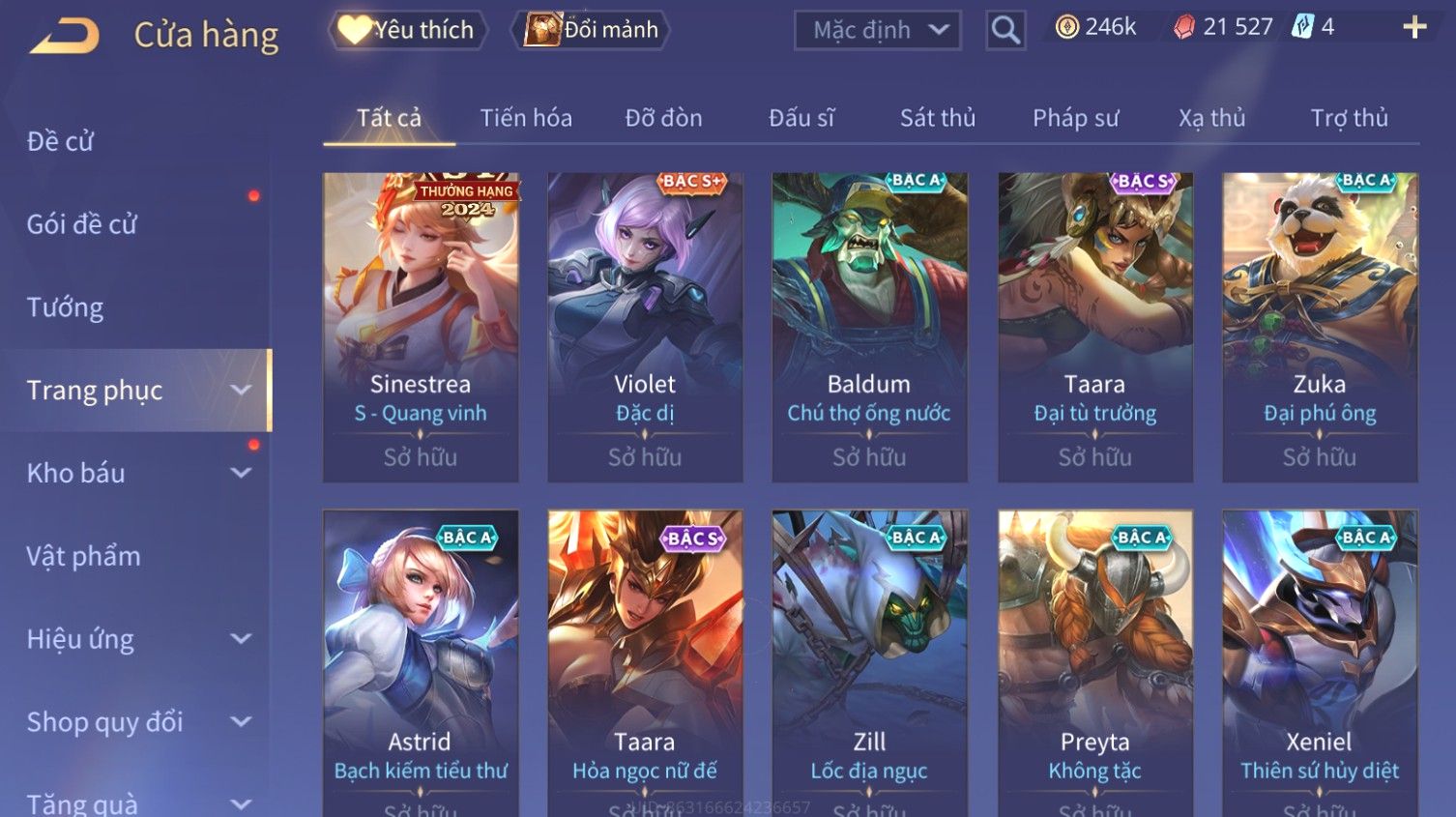Select the Tiến hóa tab
Screen dimensions: 1456x817
[526, 118]
